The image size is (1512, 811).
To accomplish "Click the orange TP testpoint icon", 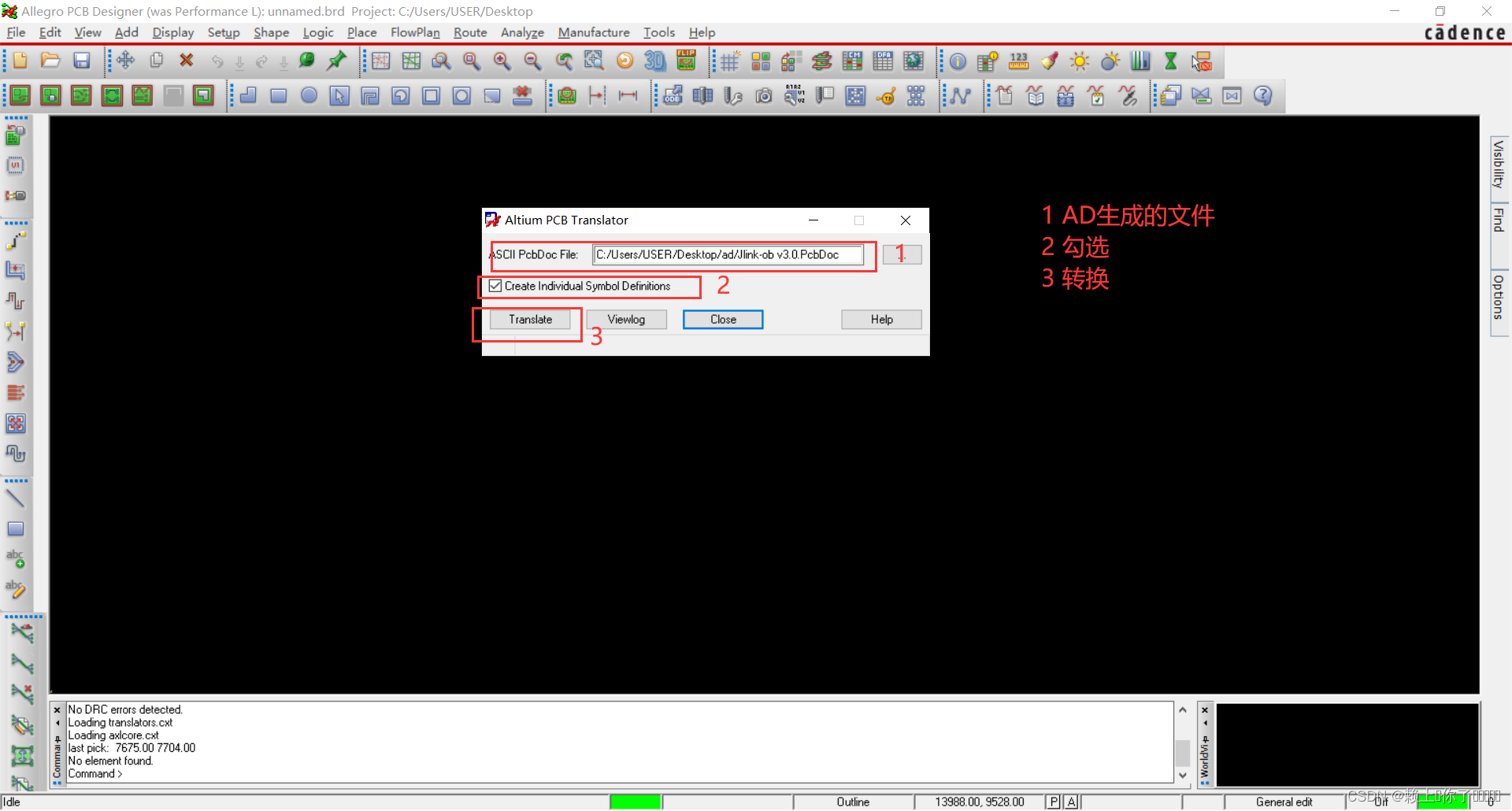I will [886, 95].
